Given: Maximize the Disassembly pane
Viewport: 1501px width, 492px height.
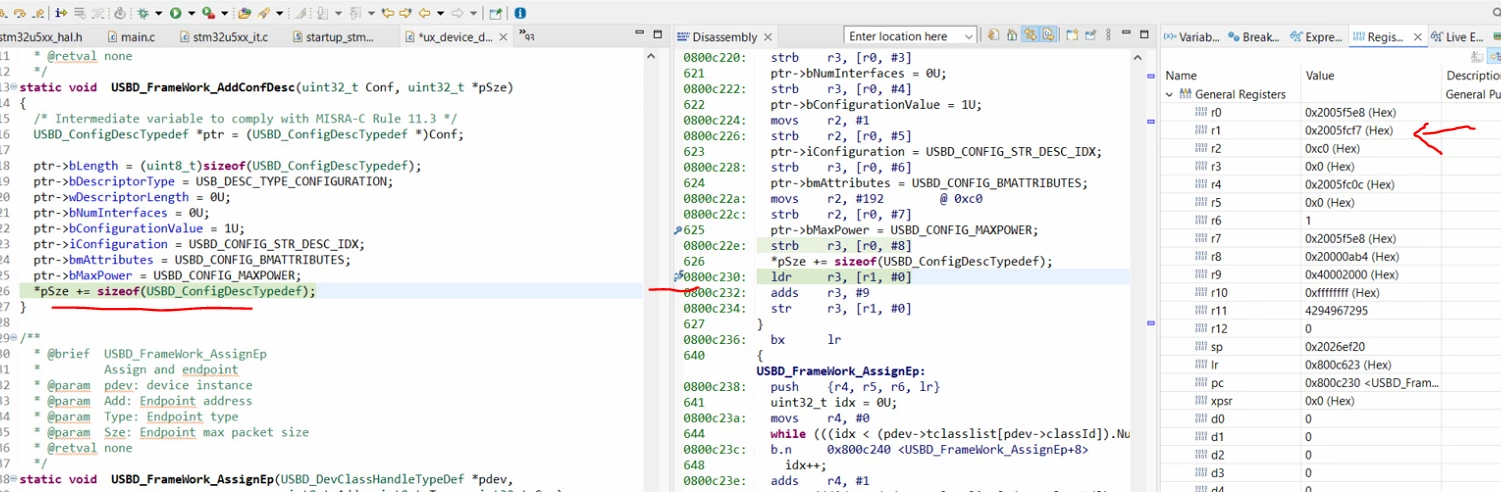Looking at the screenshot, I should pyautogui.click(x=1145, y=35).
